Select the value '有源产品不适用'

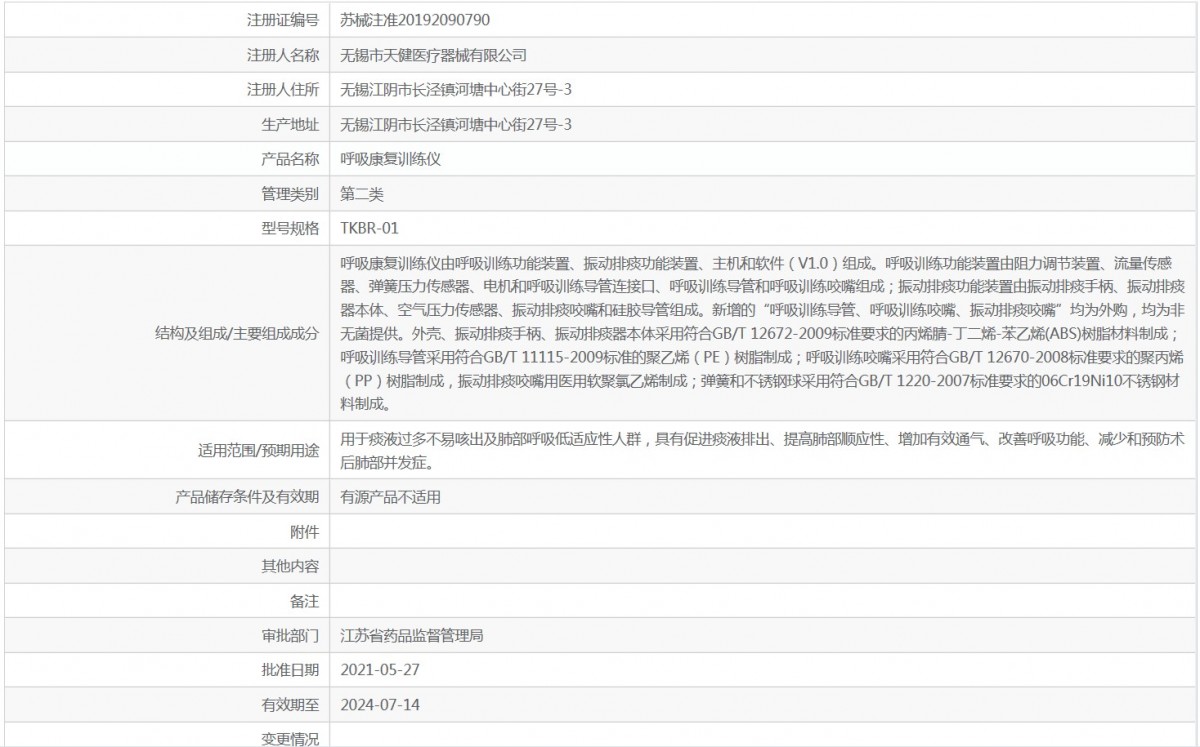(391, 497)
